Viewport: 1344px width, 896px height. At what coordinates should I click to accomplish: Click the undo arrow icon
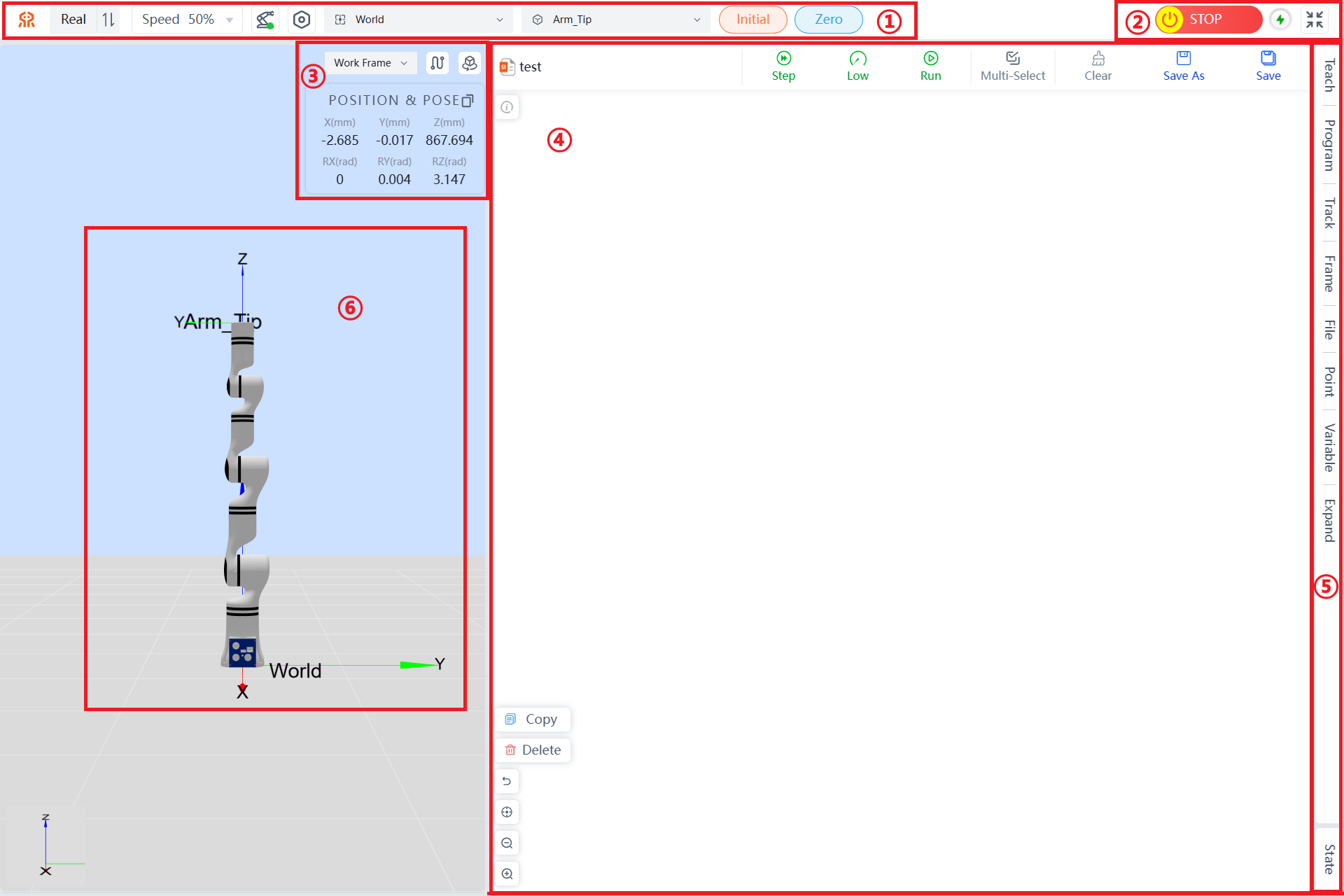click(507, 781)
